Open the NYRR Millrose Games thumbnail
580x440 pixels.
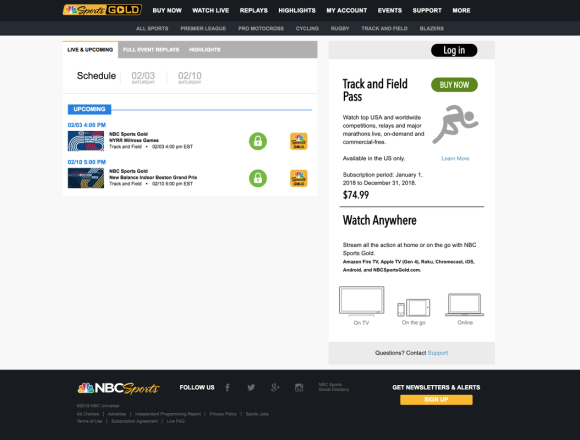pyautogui.click(x=86, y=141)
